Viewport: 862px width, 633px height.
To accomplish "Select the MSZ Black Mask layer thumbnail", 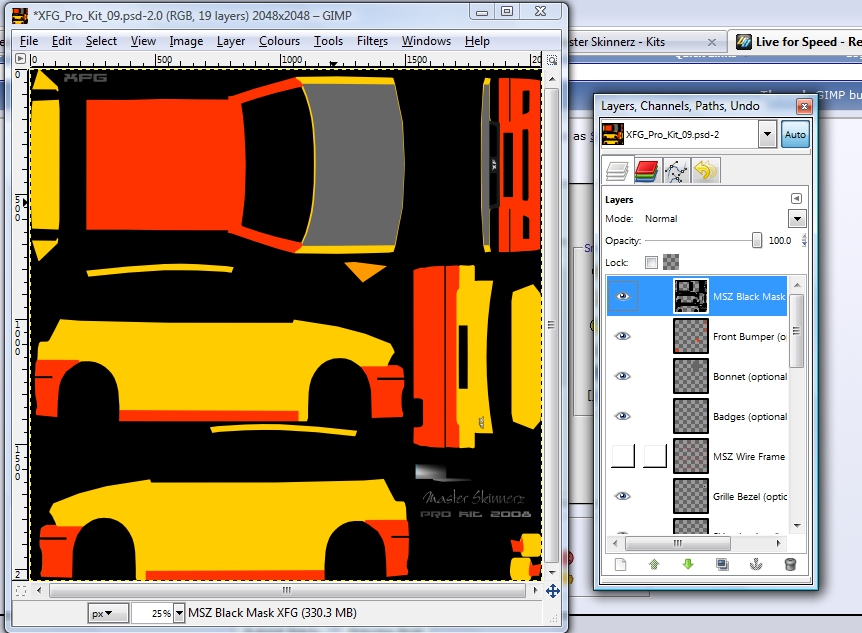I will point(691,296).
